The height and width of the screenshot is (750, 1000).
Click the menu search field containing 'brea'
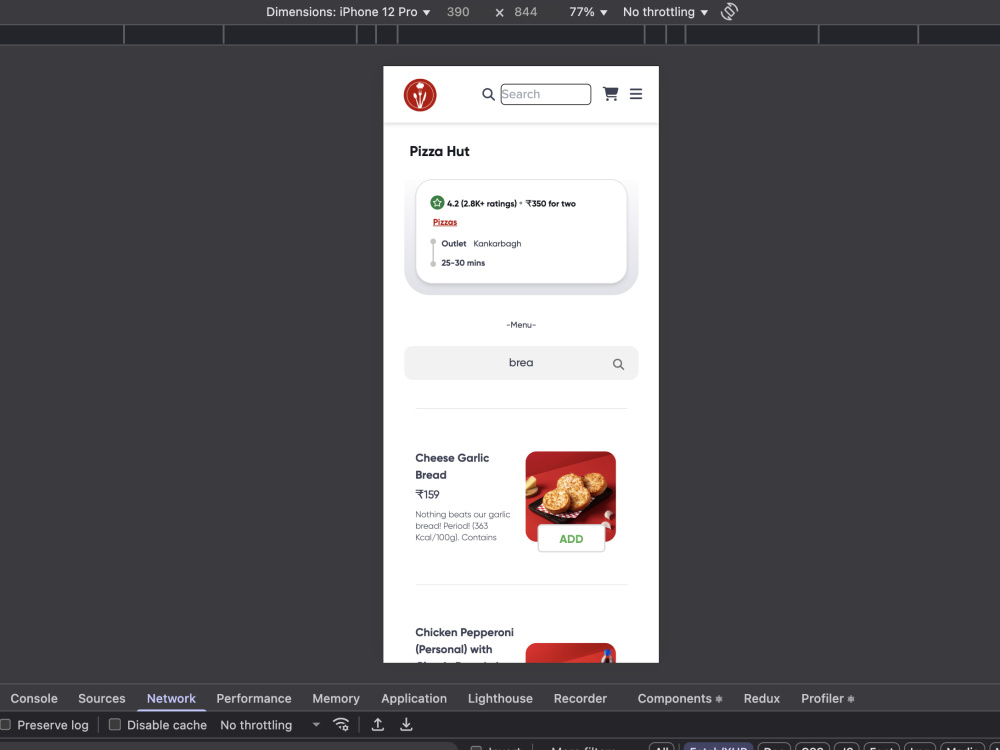[521, 363]
